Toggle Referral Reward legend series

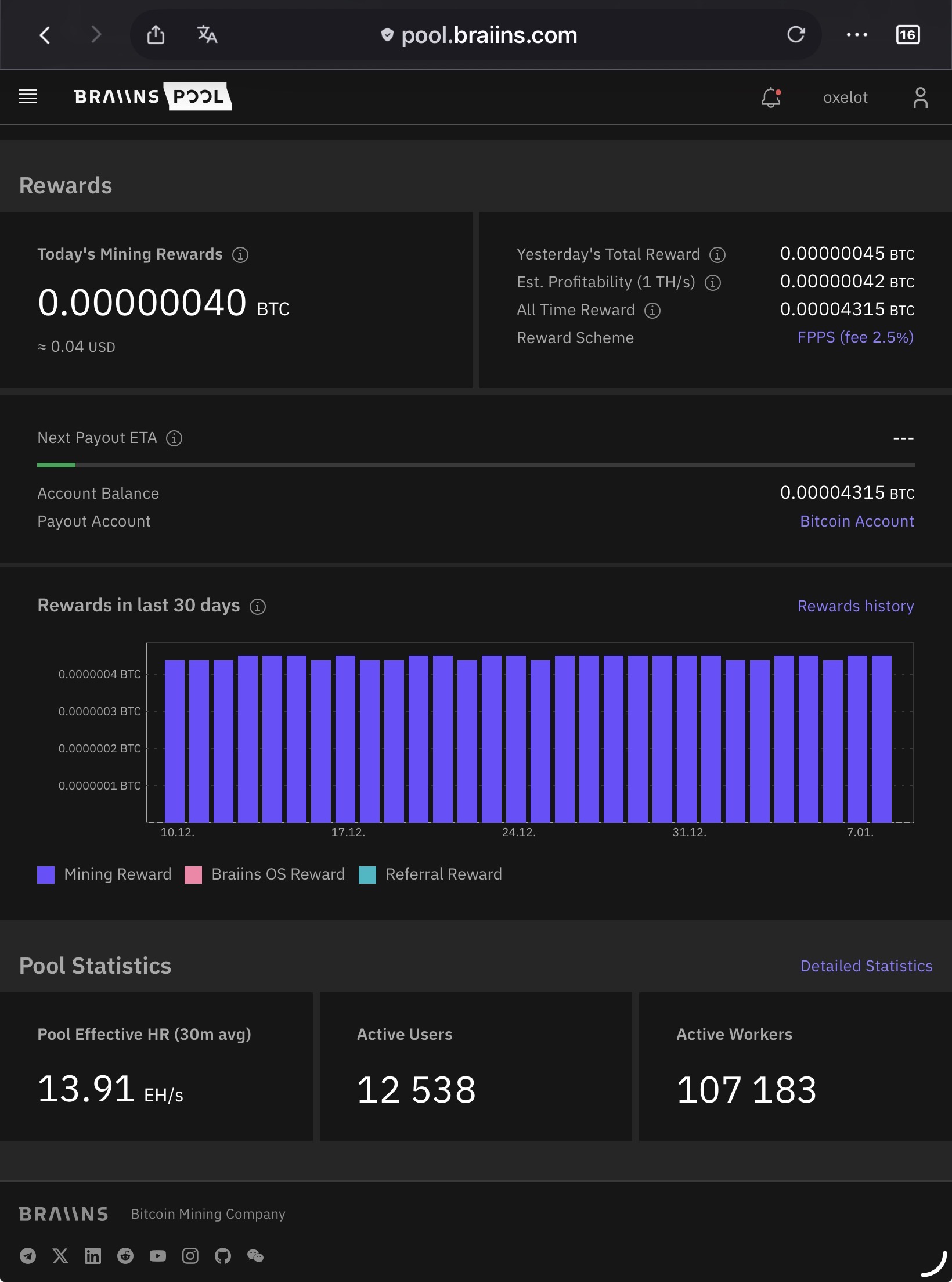pos(430,874)
